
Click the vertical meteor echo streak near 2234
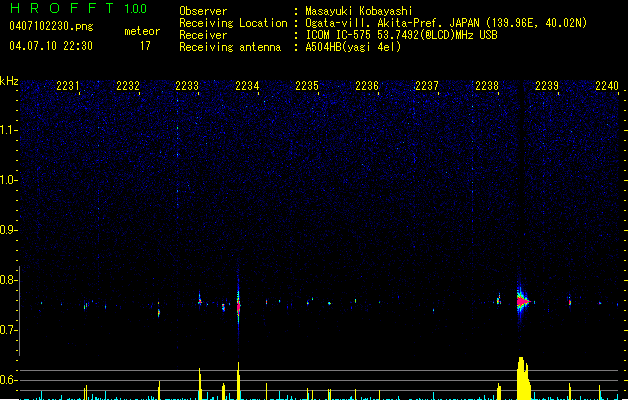[238, 306]
